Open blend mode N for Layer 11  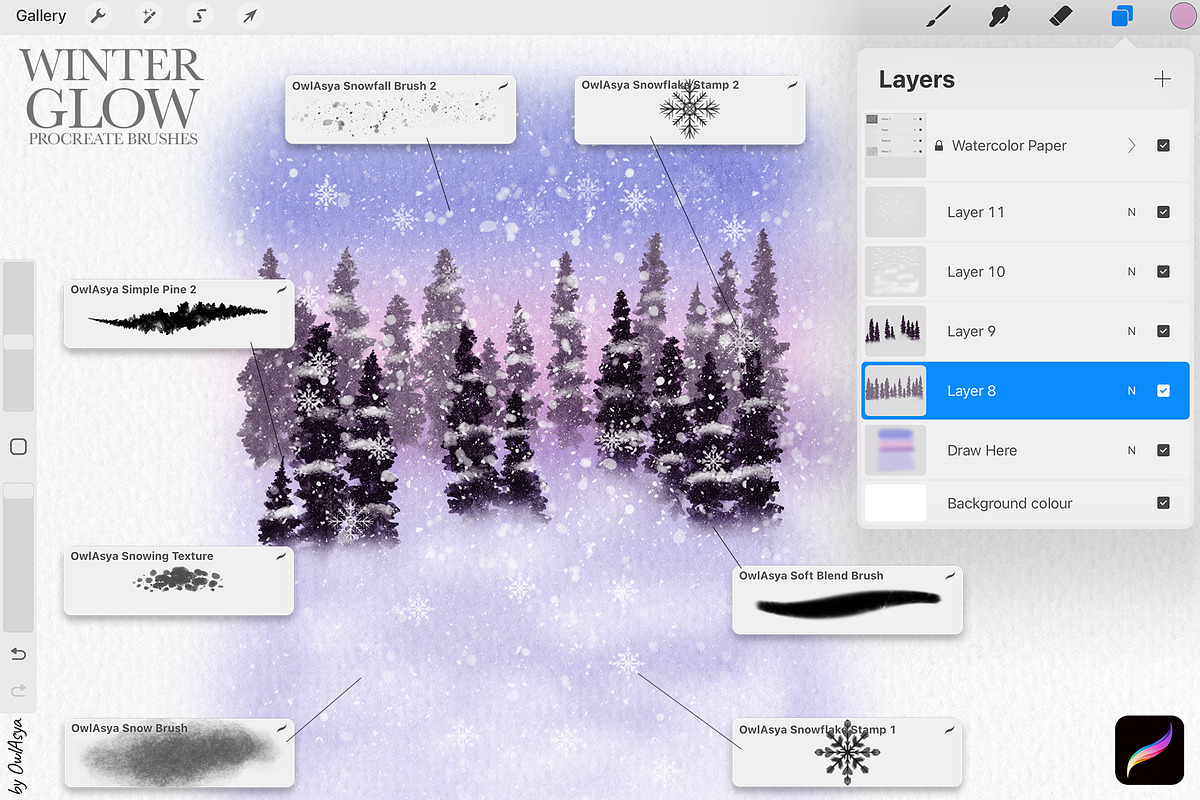(x=1132, y=212)
